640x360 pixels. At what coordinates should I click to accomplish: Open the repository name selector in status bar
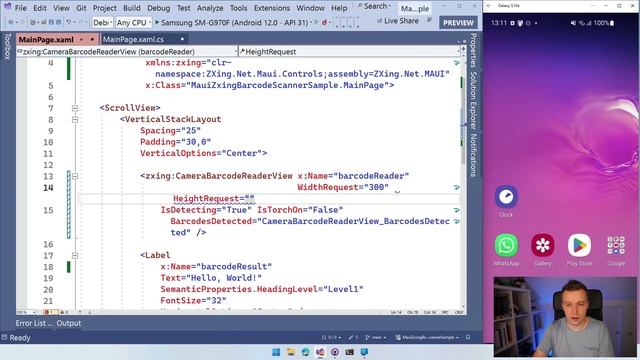427,338
